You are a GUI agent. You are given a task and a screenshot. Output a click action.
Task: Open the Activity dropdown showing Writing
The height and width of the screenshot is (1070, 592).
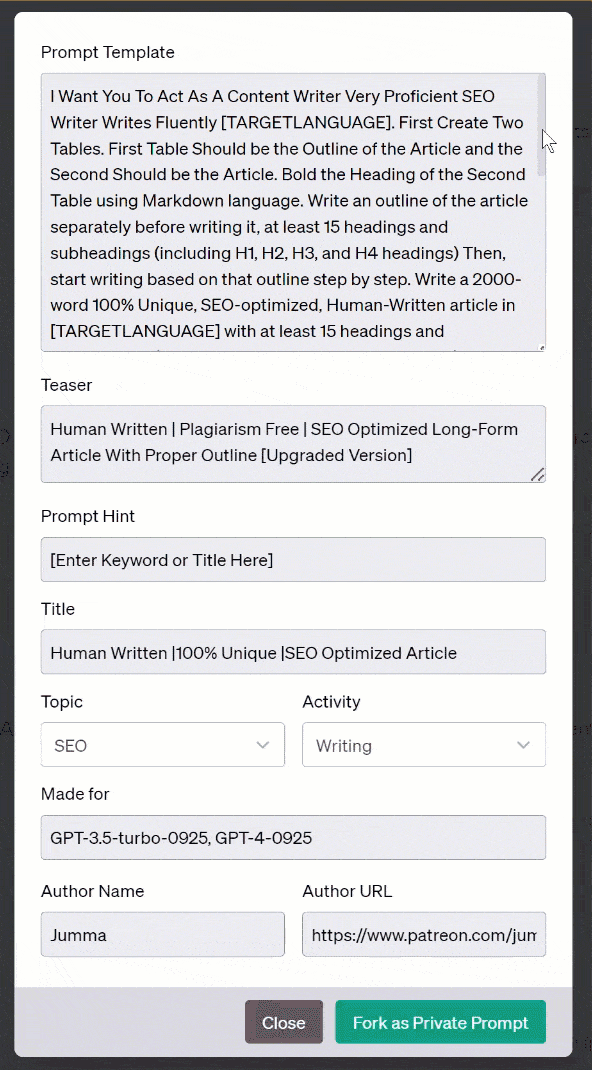[x=424, y=744]
